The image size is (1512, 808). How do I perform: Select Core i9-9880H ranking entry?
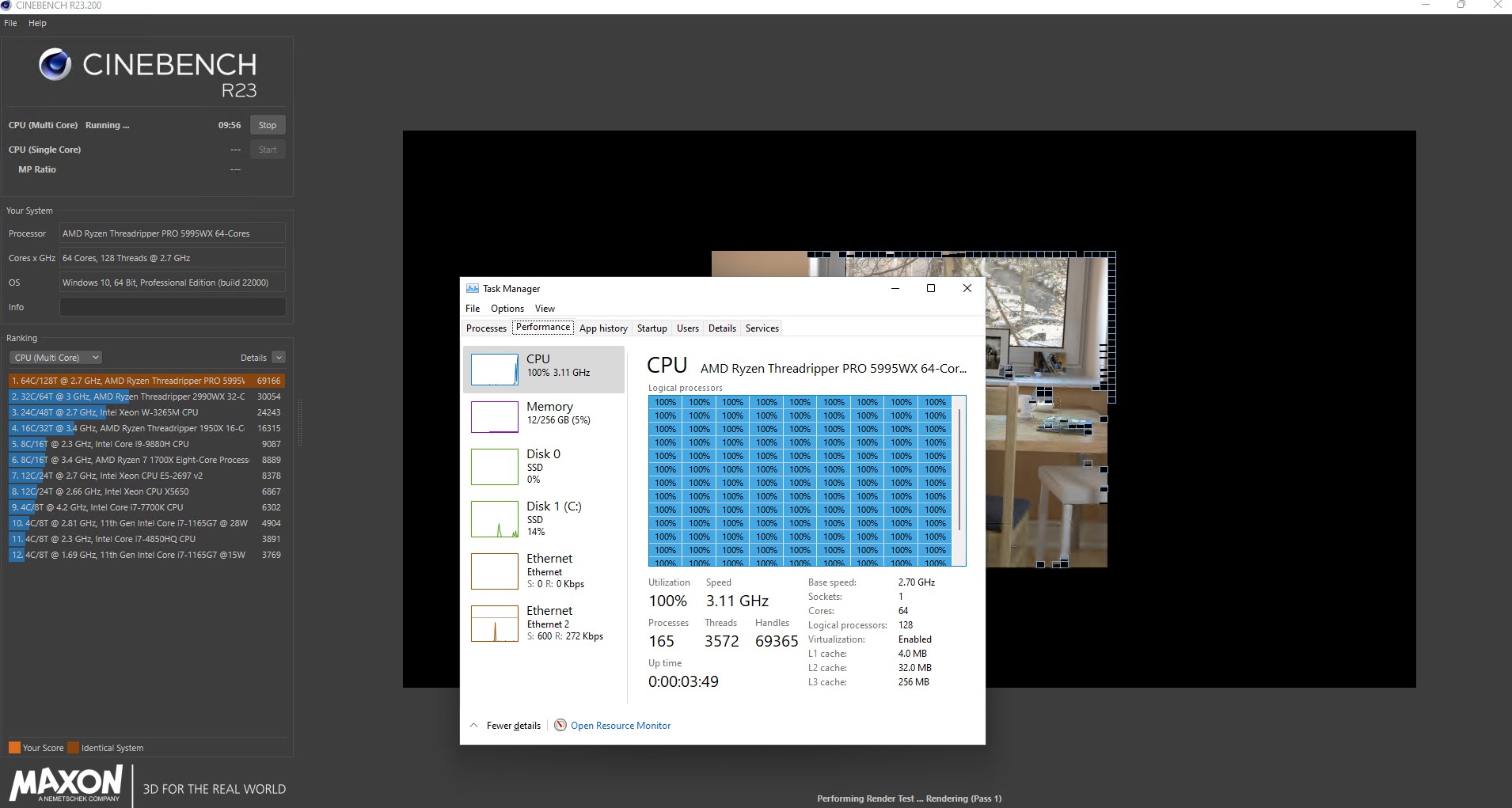(x=146, y=444)
